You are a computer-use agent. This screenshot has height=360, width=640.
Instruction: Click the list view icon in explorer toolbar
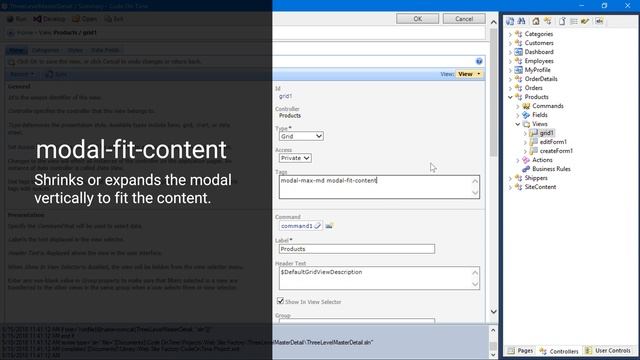574,21
